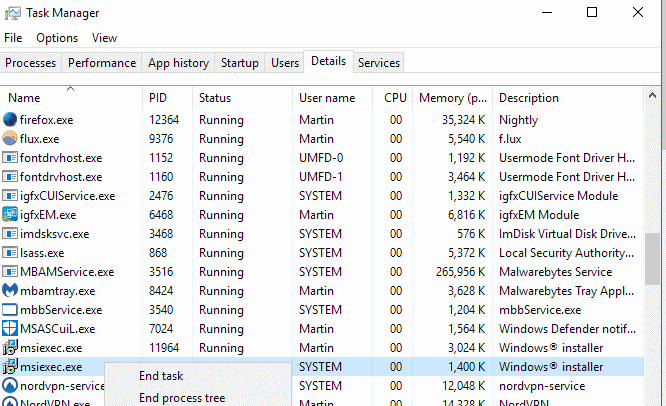
Task: Open the File menu
Action: (x=13, y=38)
